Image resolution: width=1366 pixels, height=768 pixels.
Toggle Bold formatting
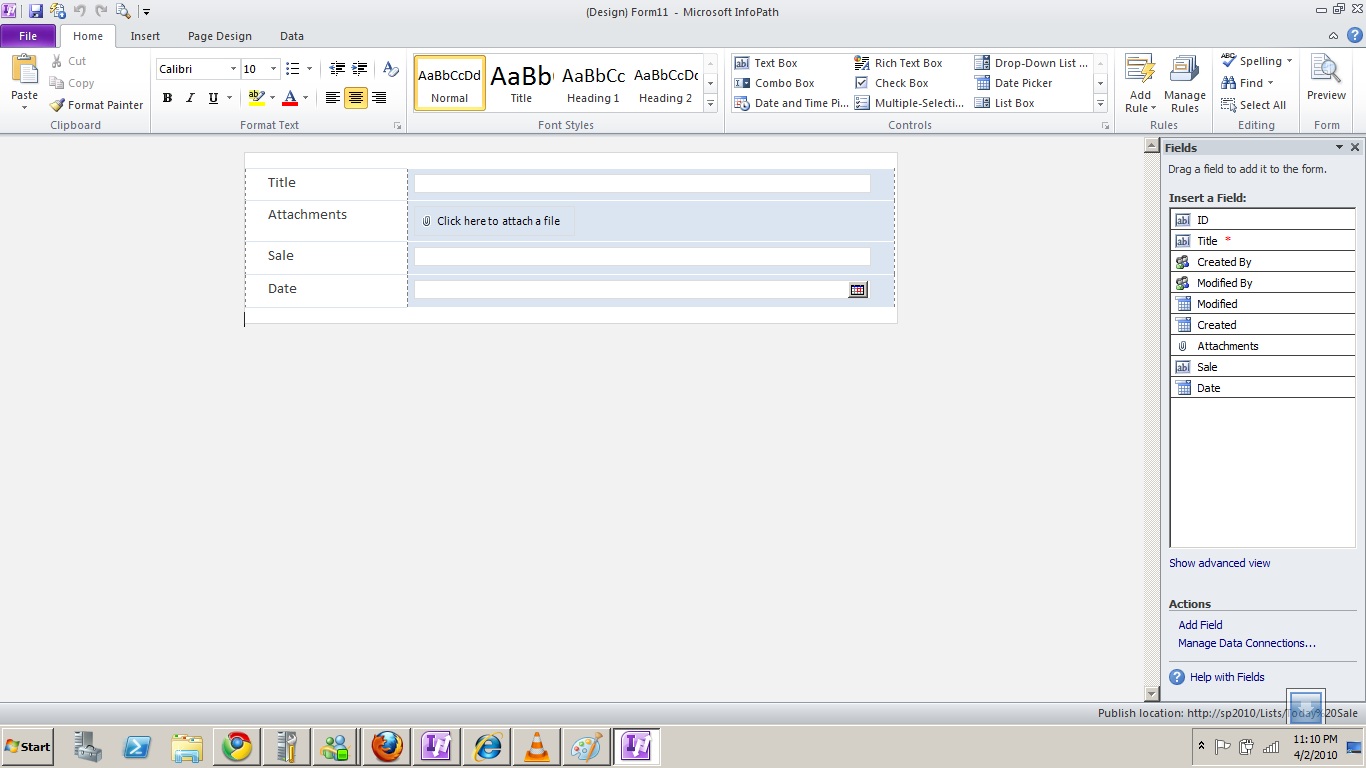[167, 98]
